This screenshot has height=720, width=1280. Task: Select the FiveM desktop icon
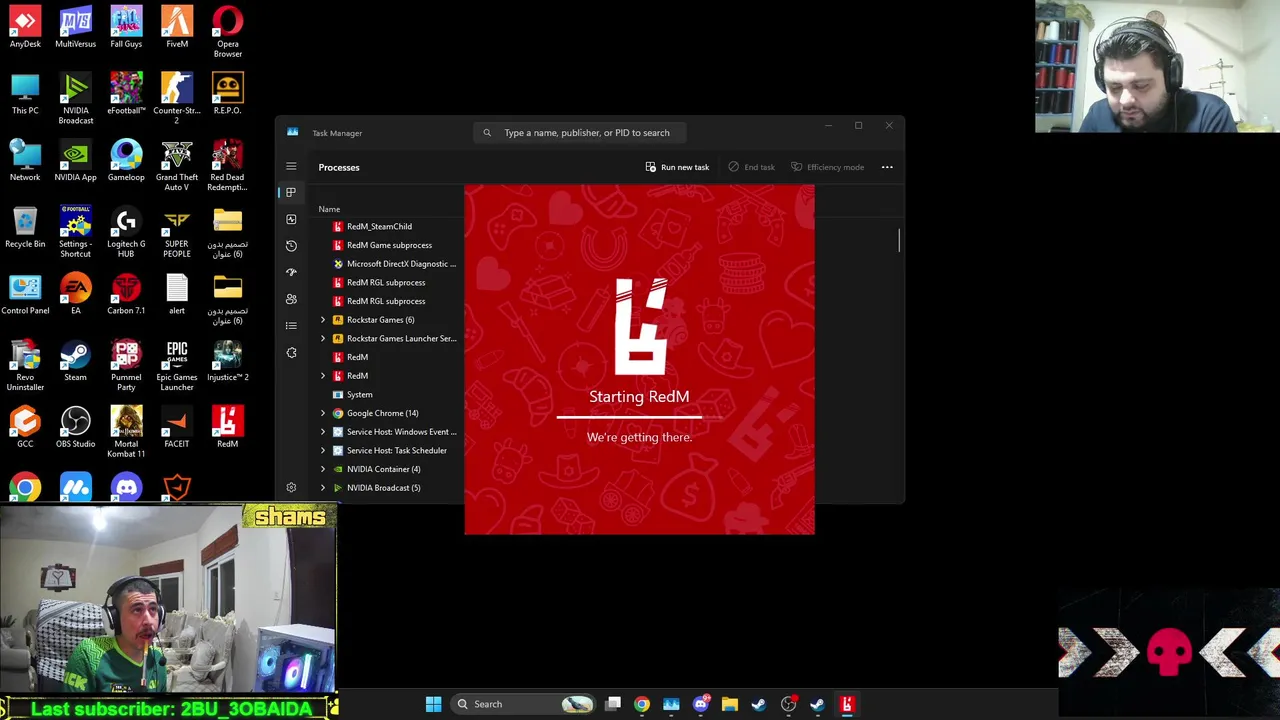click(177, 28)
